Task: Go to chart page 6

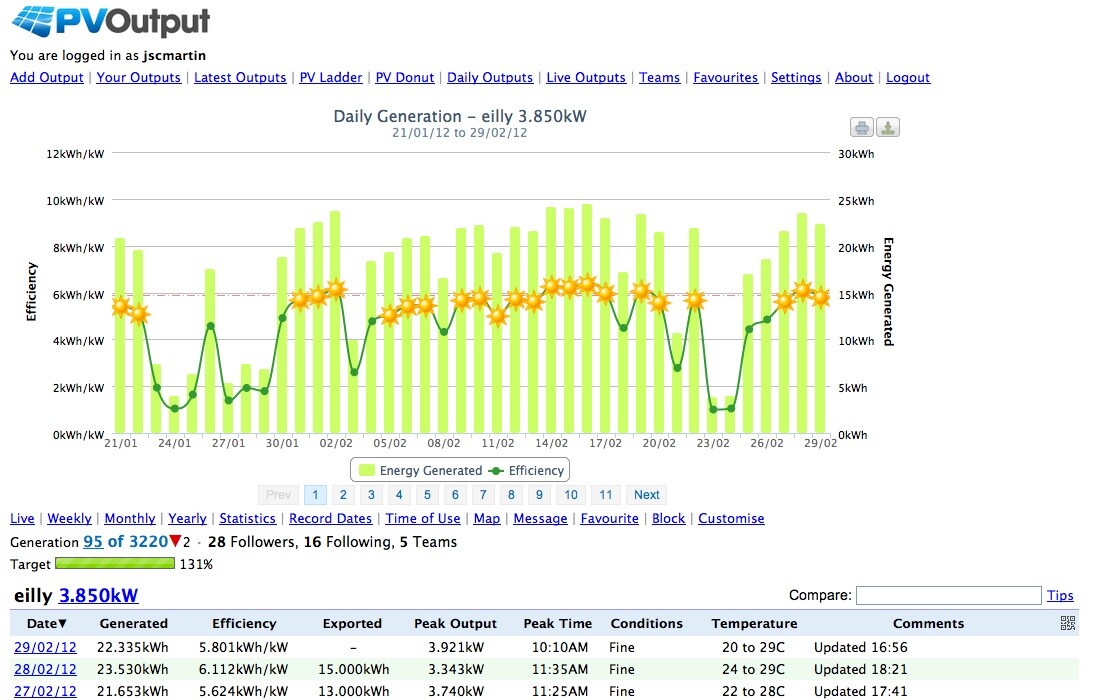Action: [455, 494]
